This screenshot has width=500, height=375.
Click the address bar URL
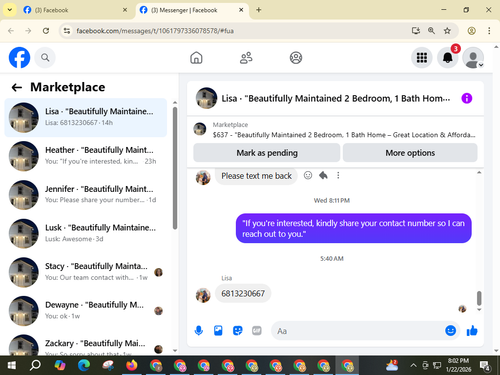pyautogui.click(x=155, y=31)
